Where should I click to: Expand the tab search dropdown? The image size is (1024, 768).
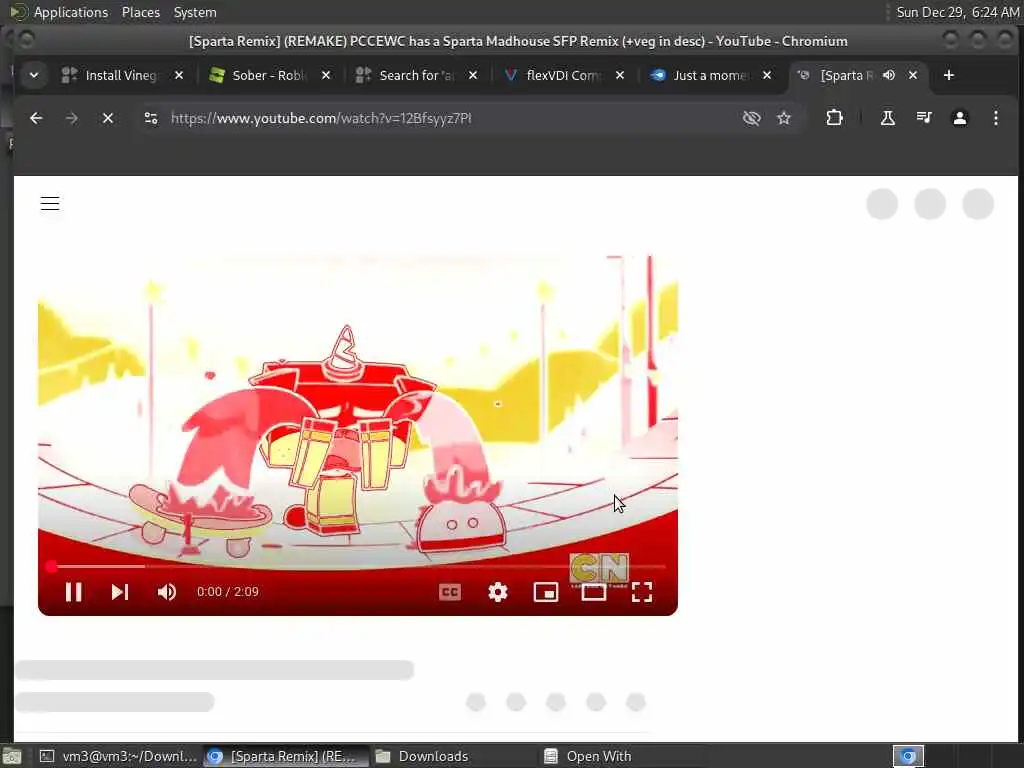34,75
